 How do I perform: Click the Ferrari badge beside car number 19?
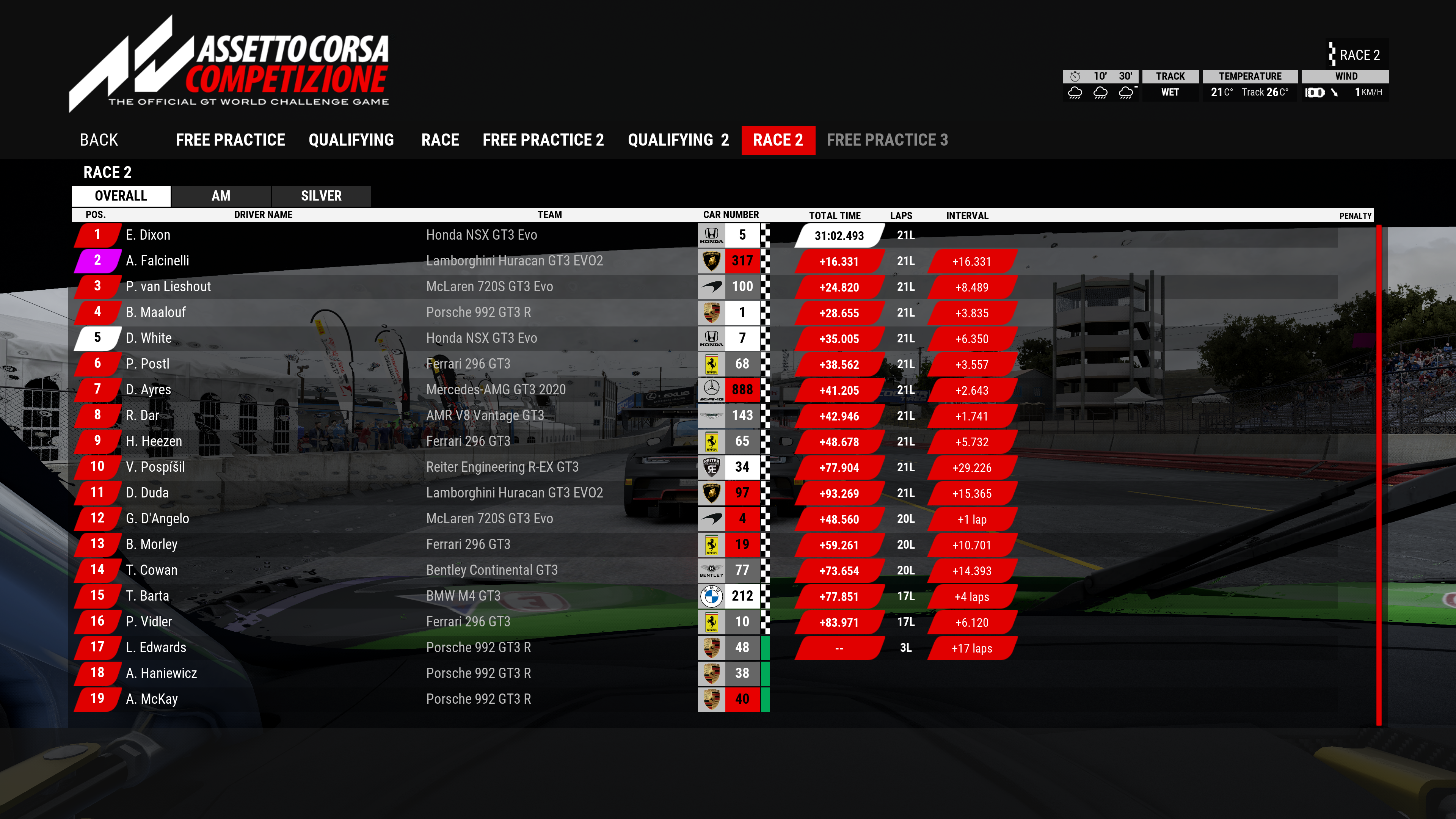[x=711, y=544]
